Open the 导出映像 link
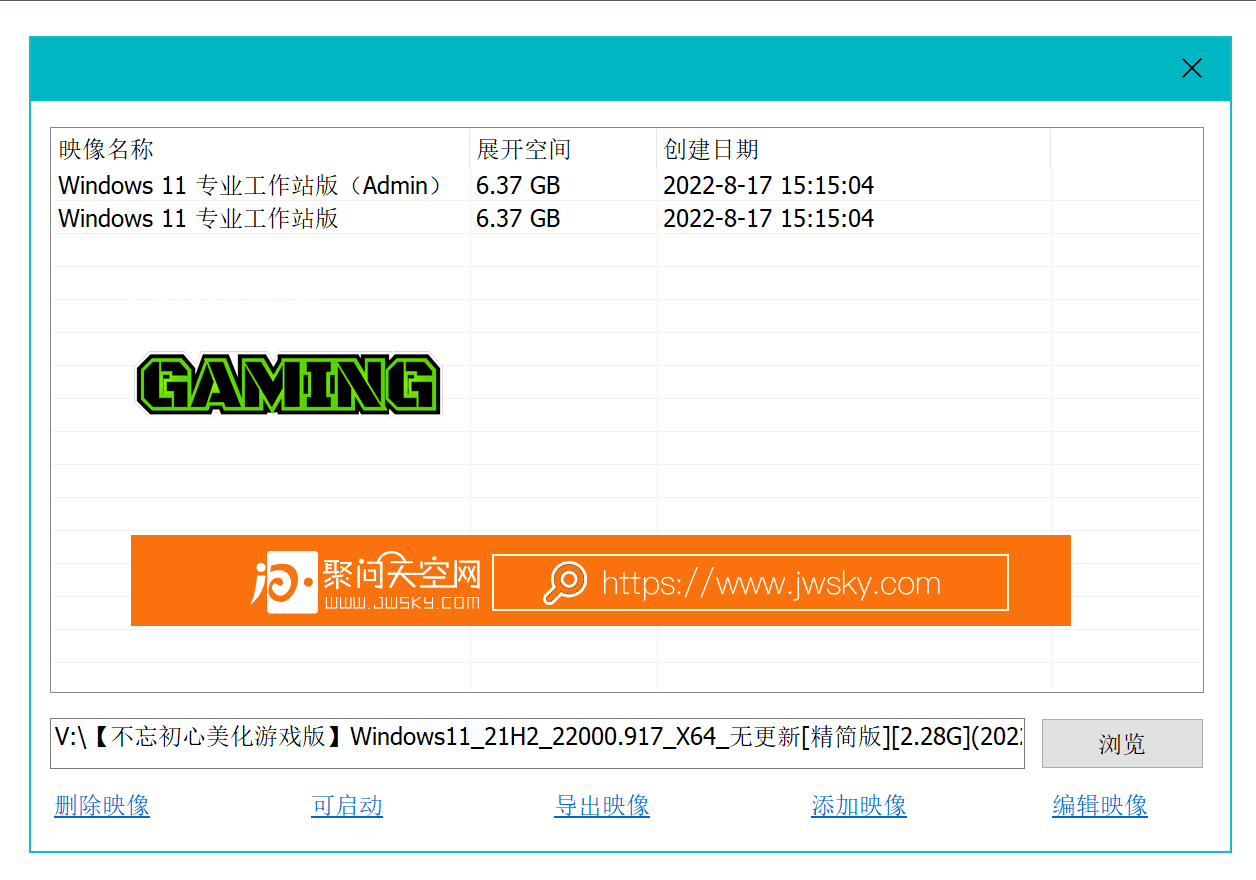This screenshot has width=1256, height=880. (x=602, y=806)
